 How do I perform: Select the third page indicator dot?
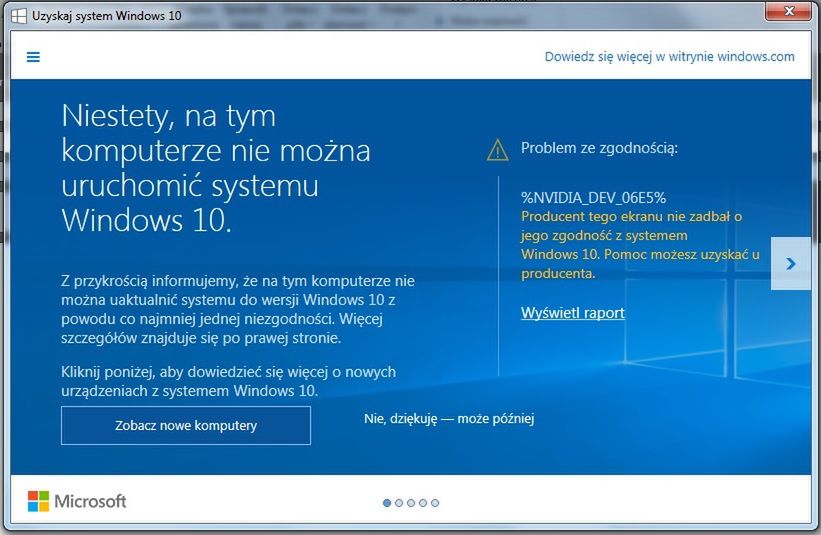[411, 503]
